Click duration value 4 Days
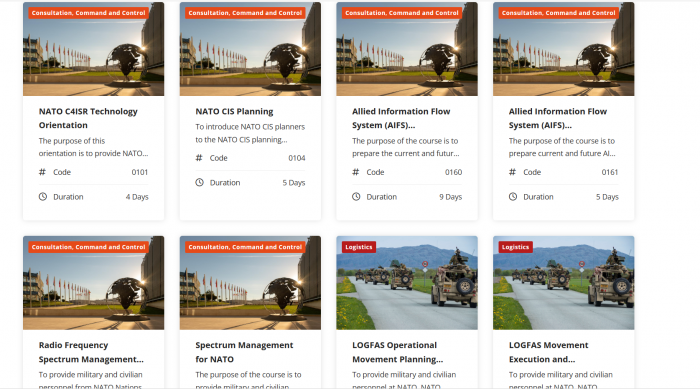 137,197
